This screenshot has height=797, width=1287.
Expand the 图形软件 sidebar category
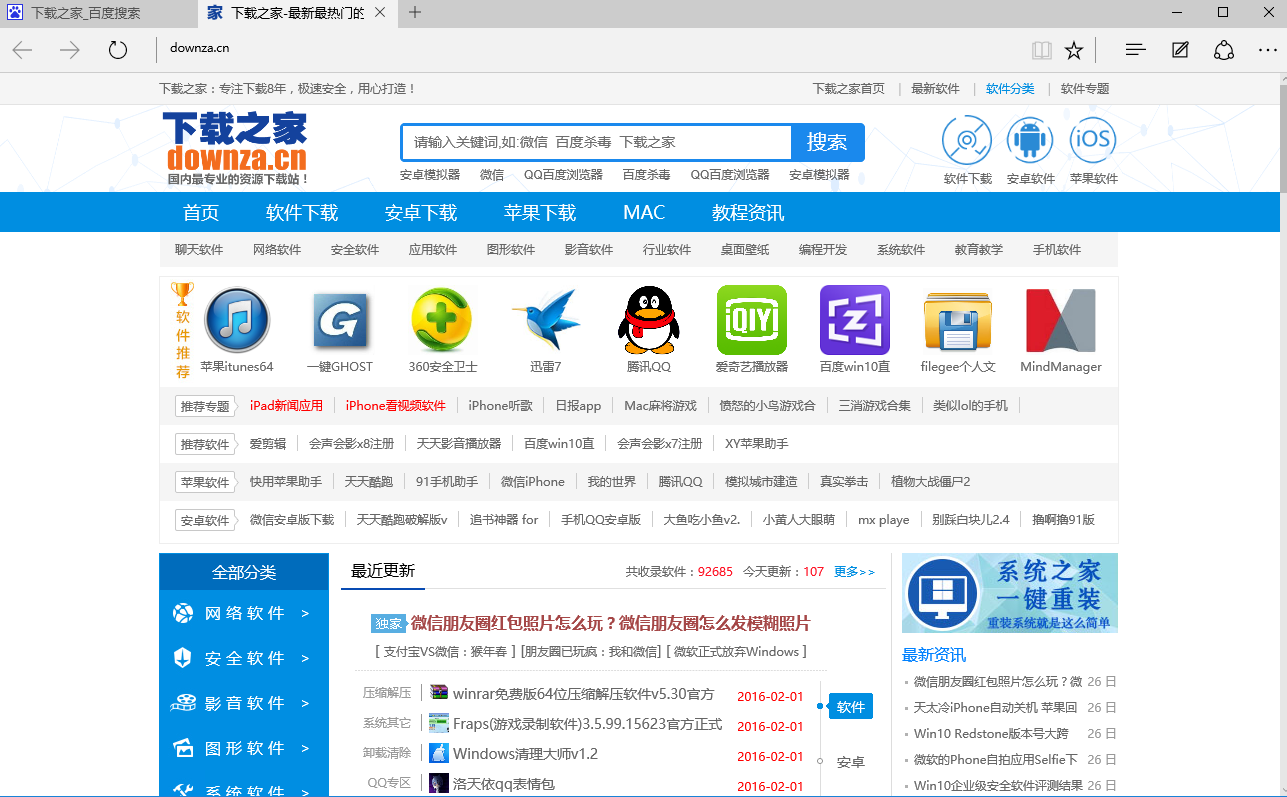pyautogui.click(x=244, y=748)
